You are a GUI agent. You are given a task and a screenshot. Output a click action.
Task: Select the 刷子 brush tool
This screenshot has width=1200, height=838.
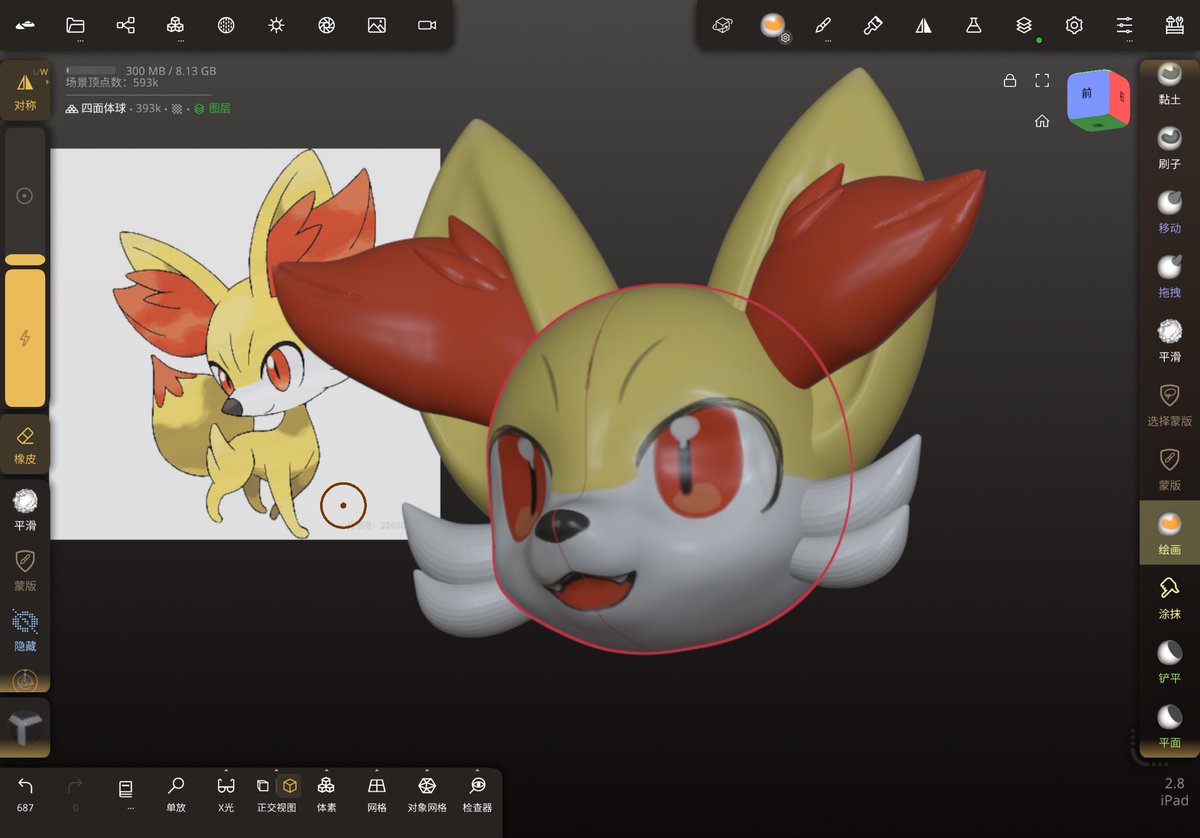pyautogui.click(x=1169, y=146)
